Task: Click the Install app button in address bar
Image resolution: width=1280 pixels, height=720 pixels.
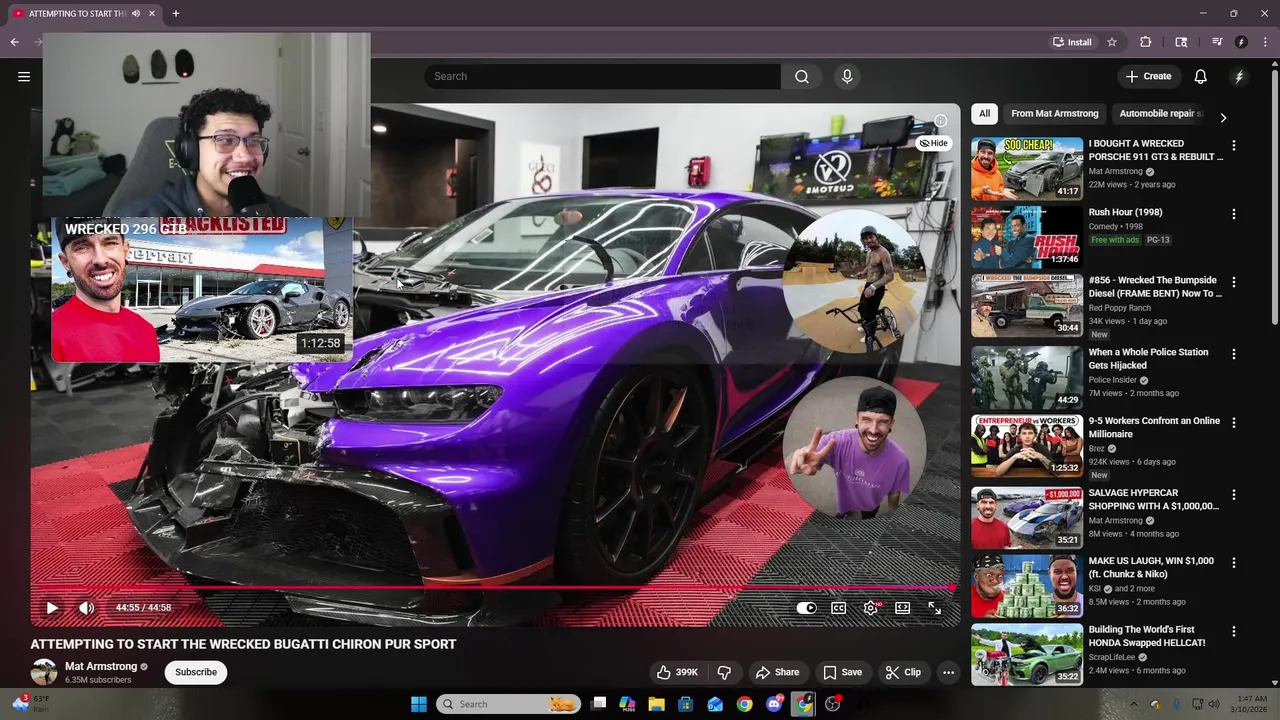Action: 1072,42
